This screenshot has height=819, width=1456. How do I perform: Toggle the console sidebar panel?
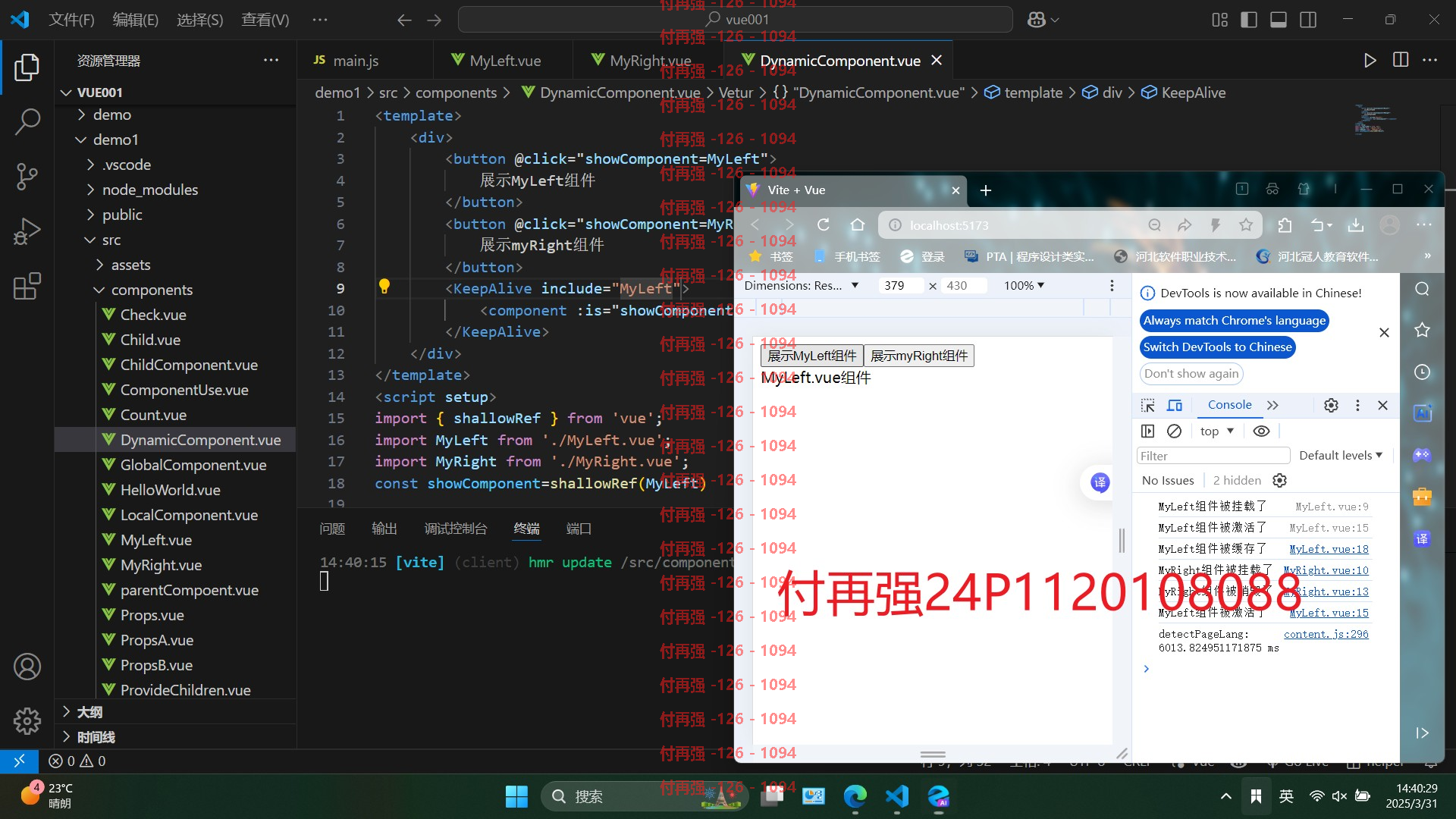point(1148,431)
